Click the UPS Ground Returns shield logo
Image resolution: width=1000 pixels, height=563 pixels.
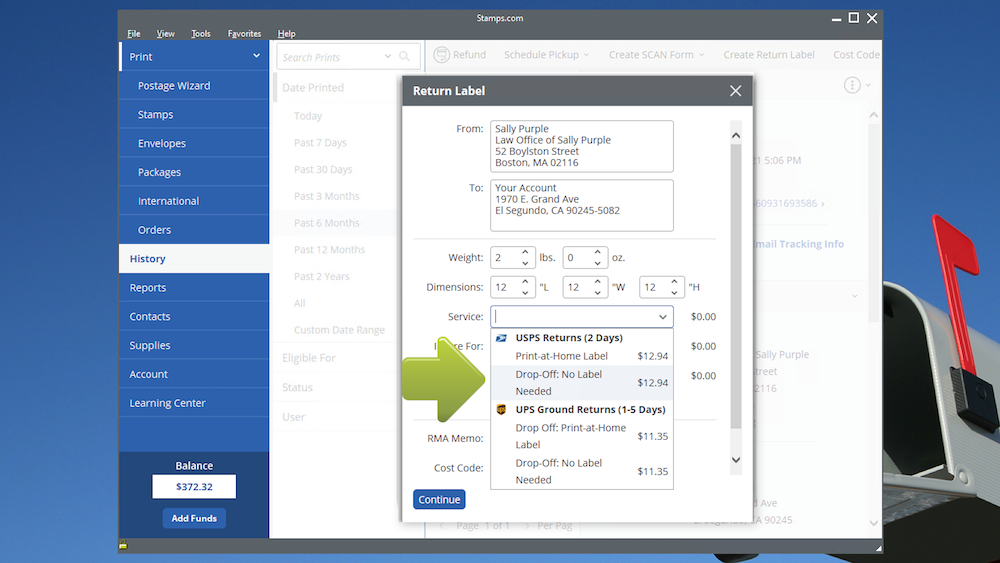pyautogui.click(x=502, y=410)
